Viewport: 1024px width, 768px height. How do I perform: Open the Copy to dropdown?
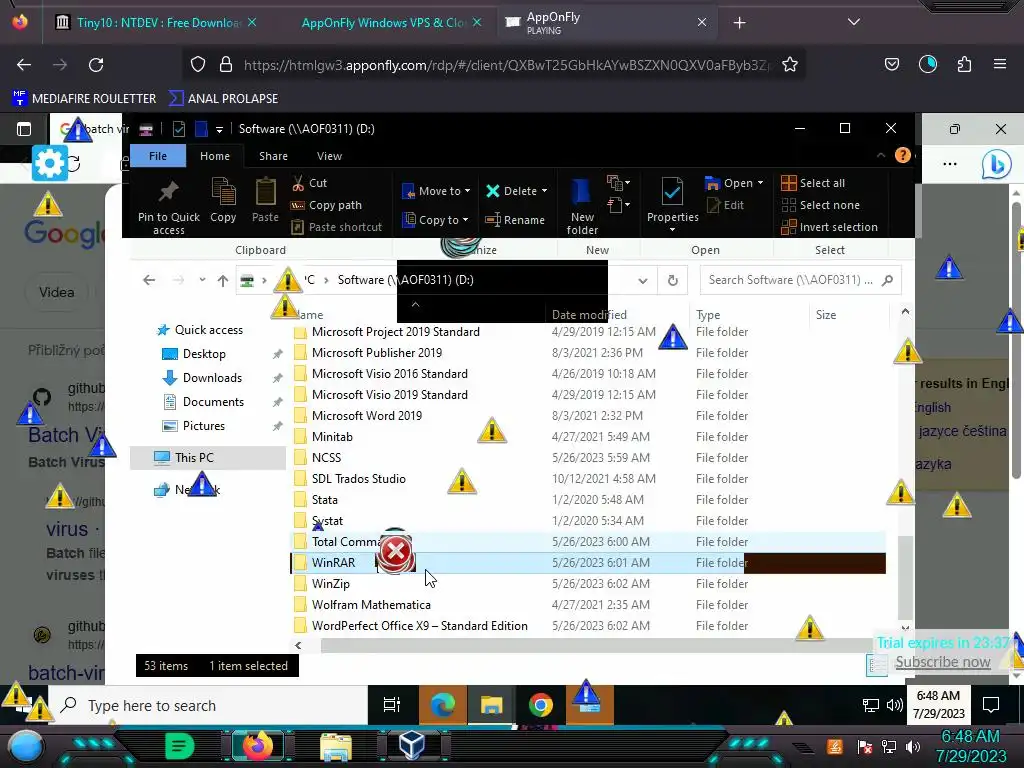(x=436, y=220)
